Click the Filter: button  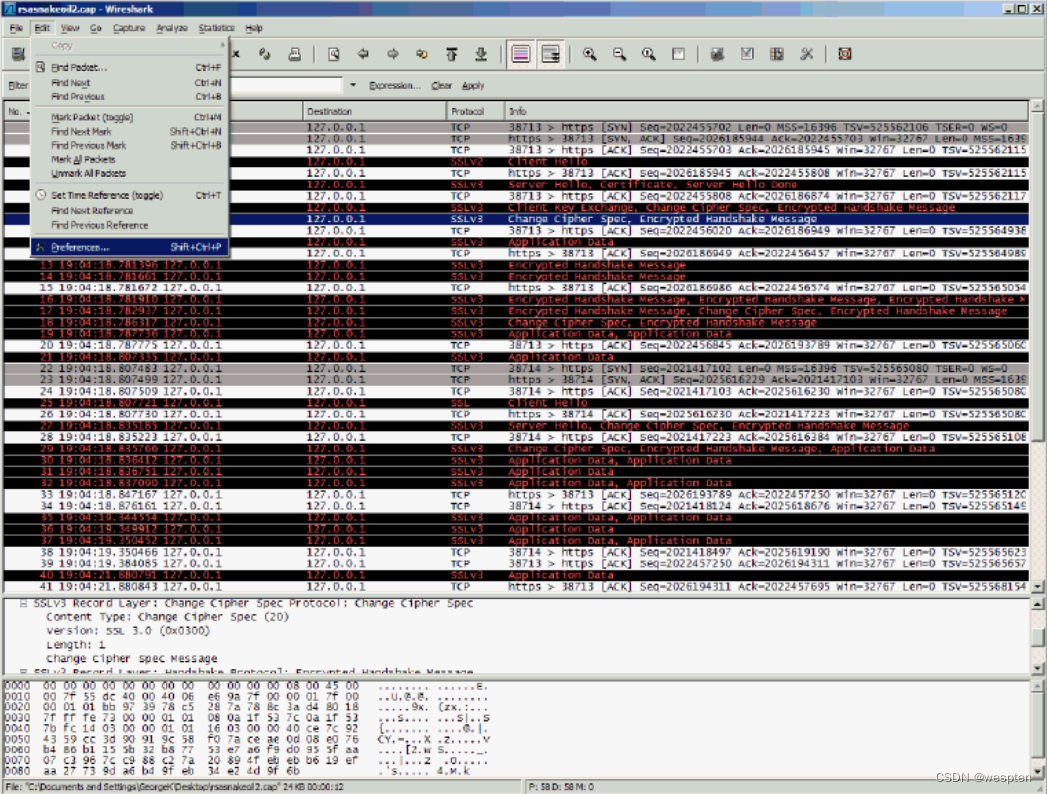pos(18,85)
